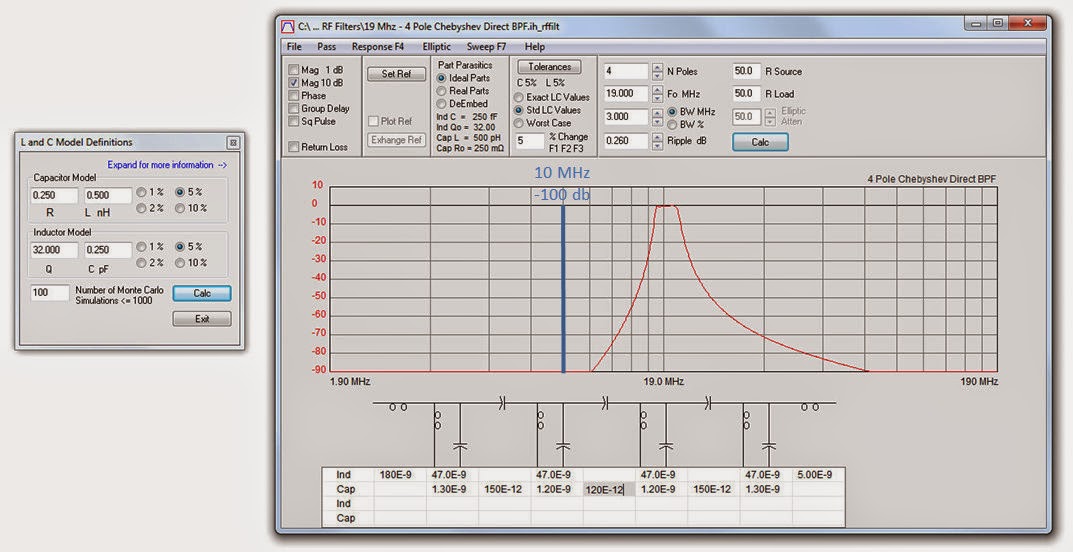Select the 180E-9 inductor table cell
The width and height of the screenshot is (1073, 552).
(400, 475)
